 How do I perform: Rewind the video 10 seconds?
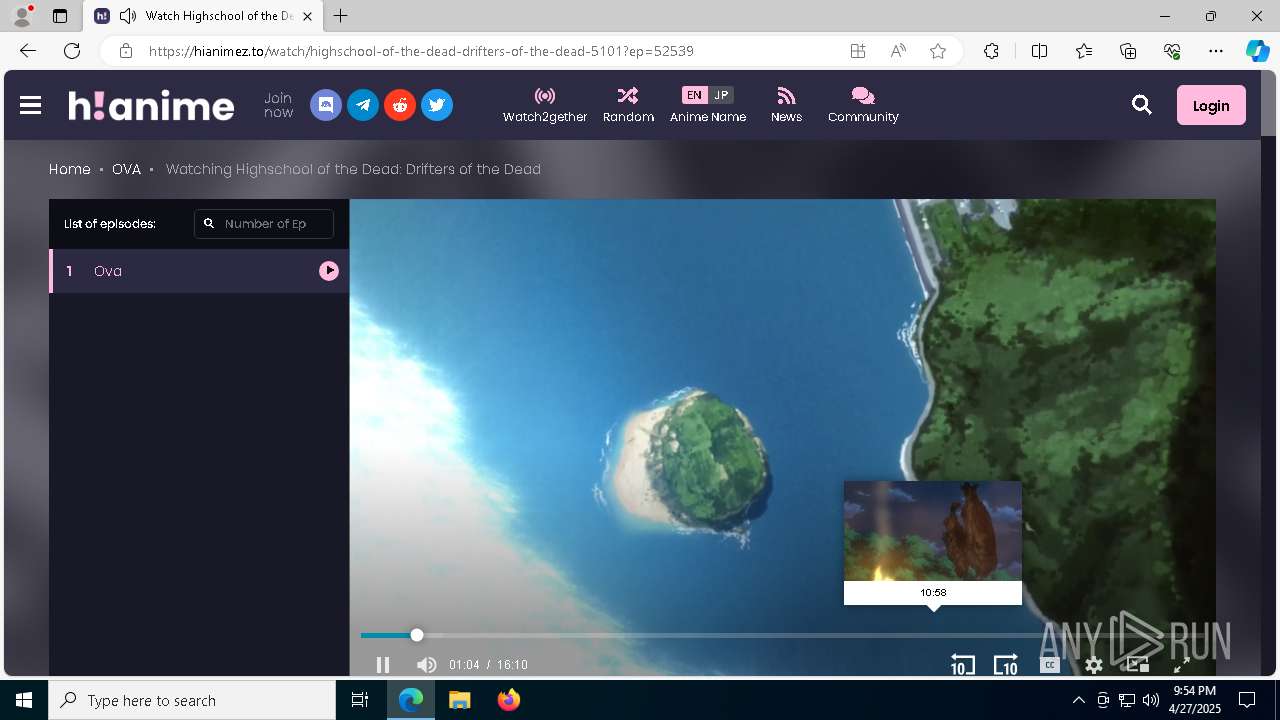click(962, 665)
